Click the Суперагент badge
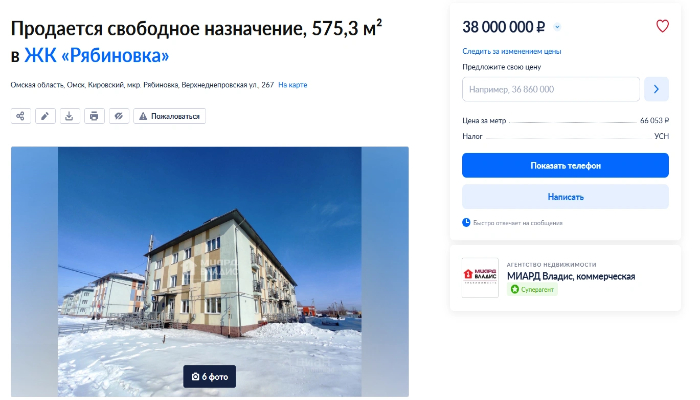 pyautogui.click(x=532, y=290)
